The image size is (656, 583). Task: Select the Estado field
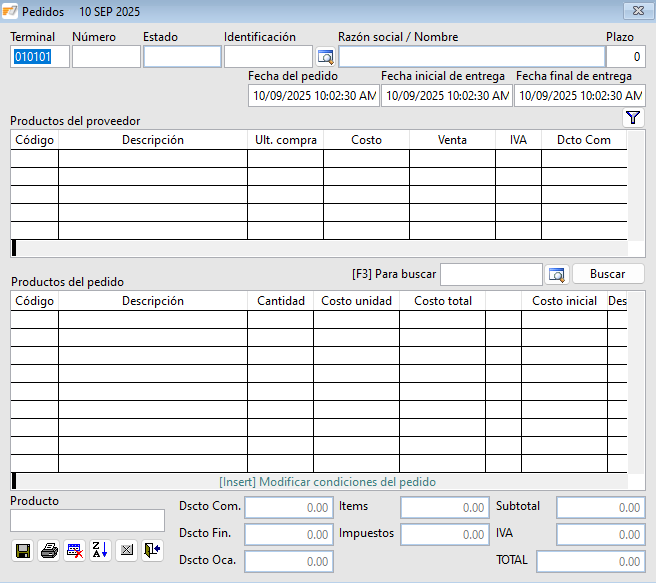182,57
